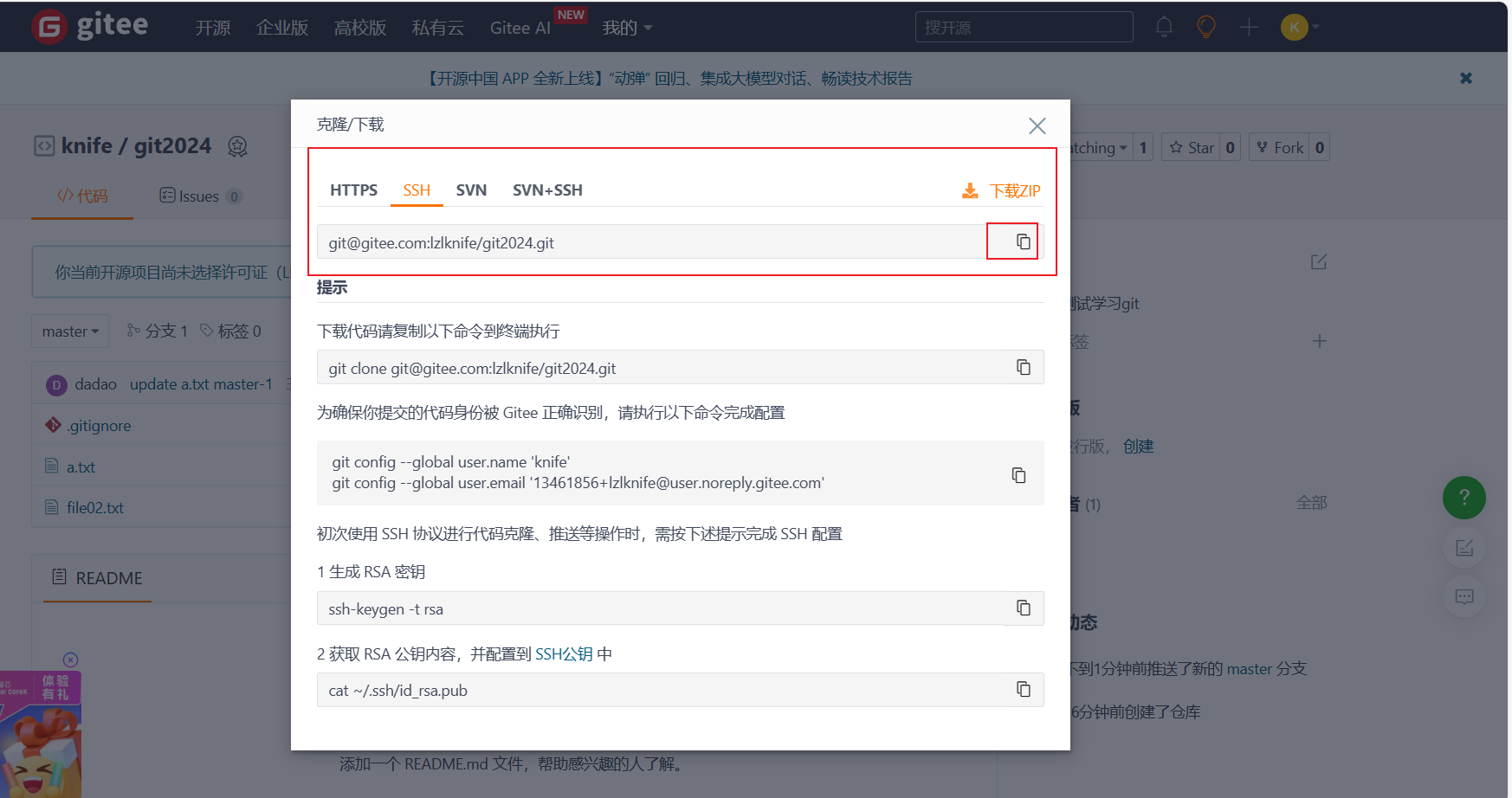Switch to the SVN tab

(471, 190)
